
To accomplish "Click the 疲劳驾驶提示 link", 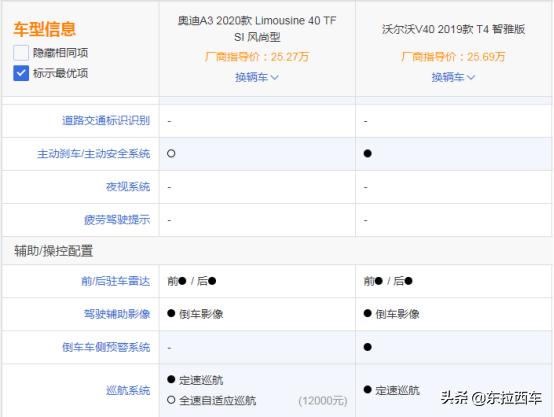I will click(117, 220).
